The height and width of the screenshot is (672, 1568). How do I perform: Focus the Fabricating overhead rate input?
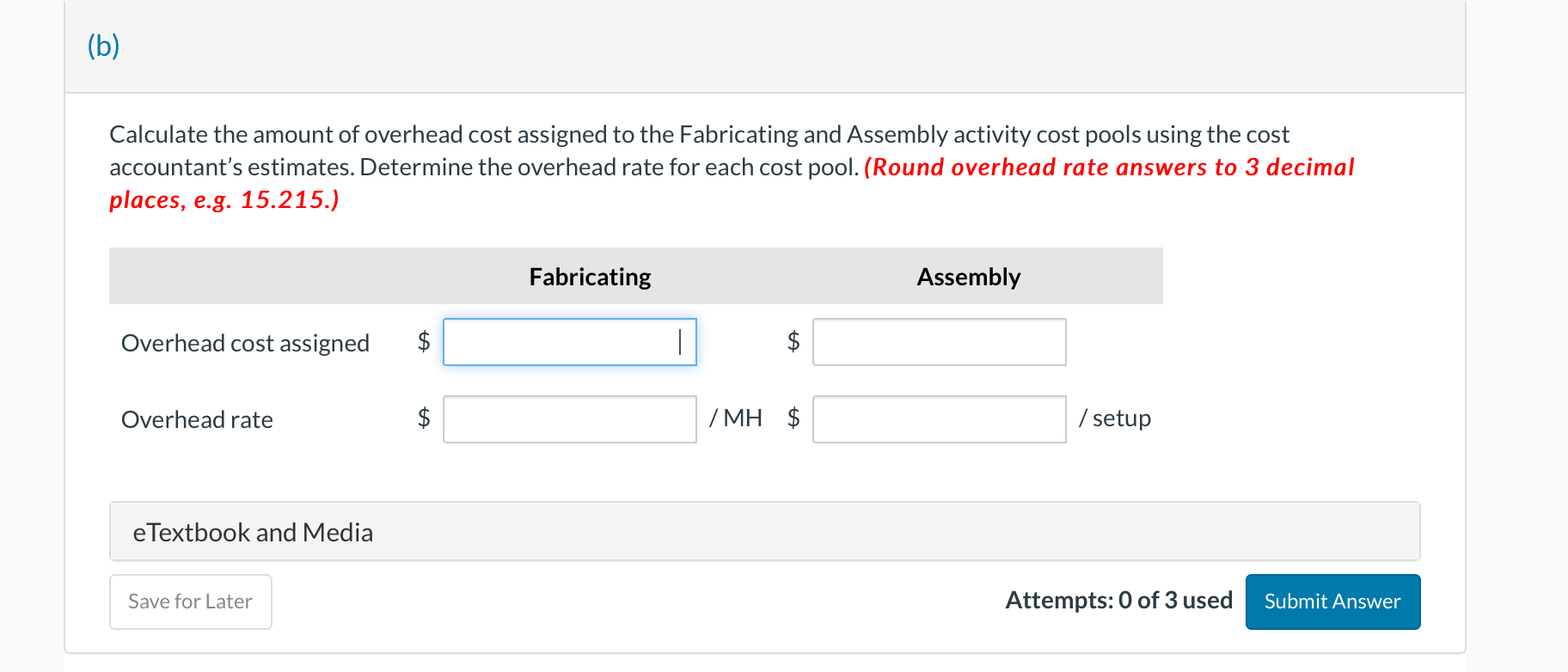(x=569, y=419)
